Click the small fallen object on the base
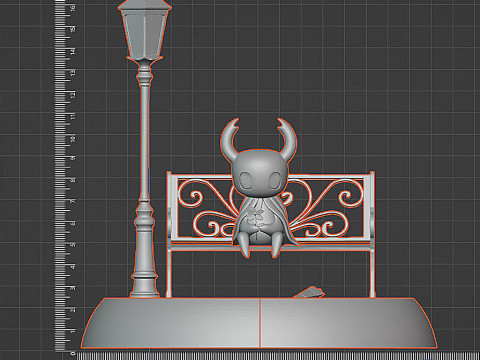Viewport: 480px width, 360px height. click(x=309, y=292)
